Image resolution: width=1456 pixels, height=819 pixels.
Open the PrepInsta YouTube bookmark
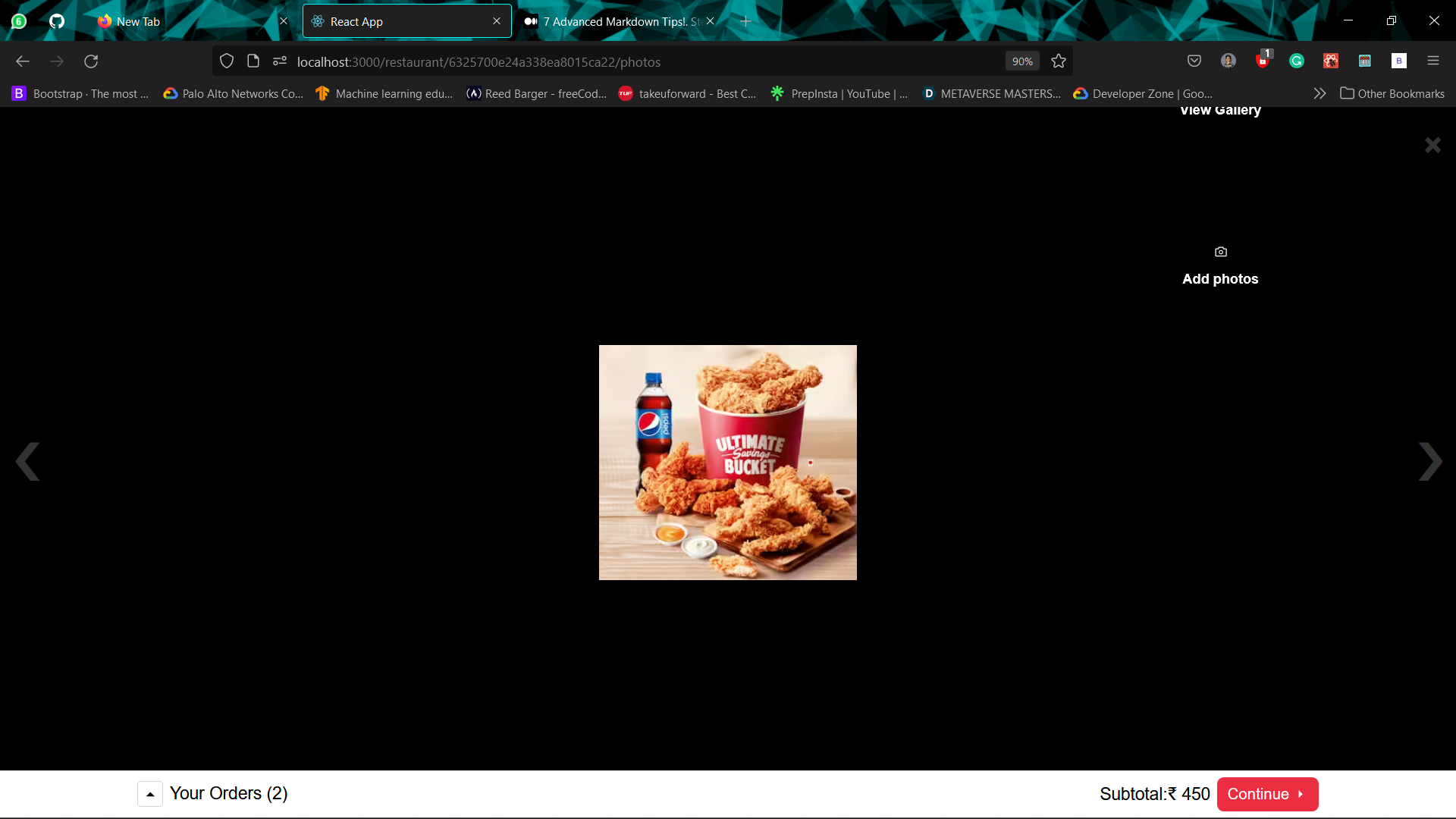pyautogui.click(x=839, y=93)
